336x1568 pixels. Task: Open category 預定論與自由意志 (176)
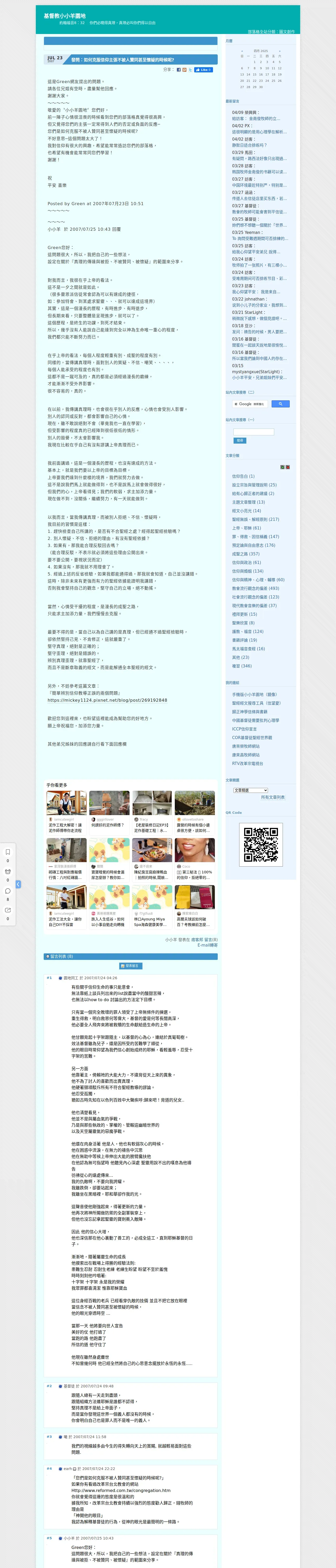pyautogui.click(x=254, y=545)
